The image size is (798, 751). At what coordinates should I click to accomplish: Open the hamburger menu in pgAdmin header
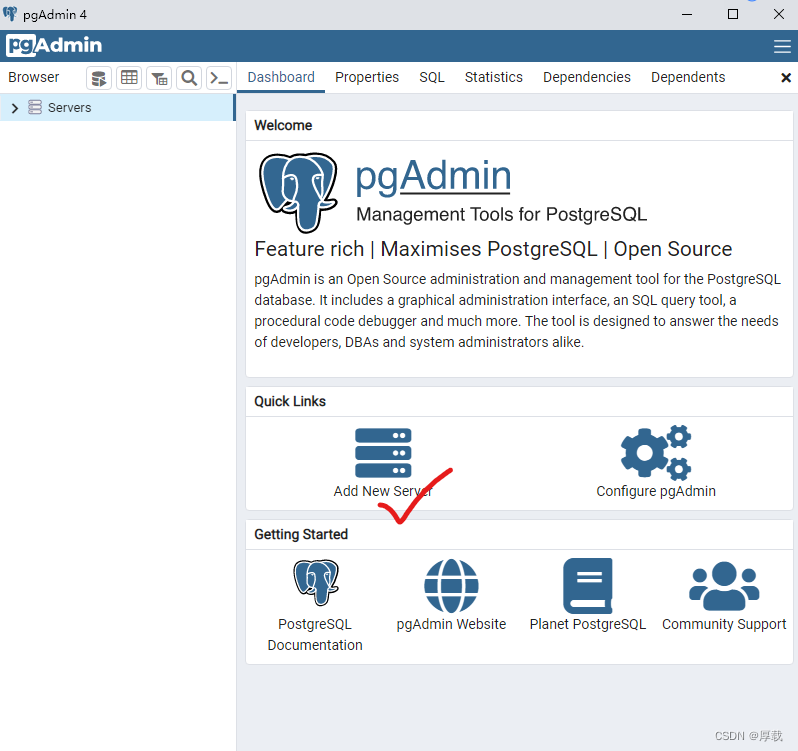point(782,46)
